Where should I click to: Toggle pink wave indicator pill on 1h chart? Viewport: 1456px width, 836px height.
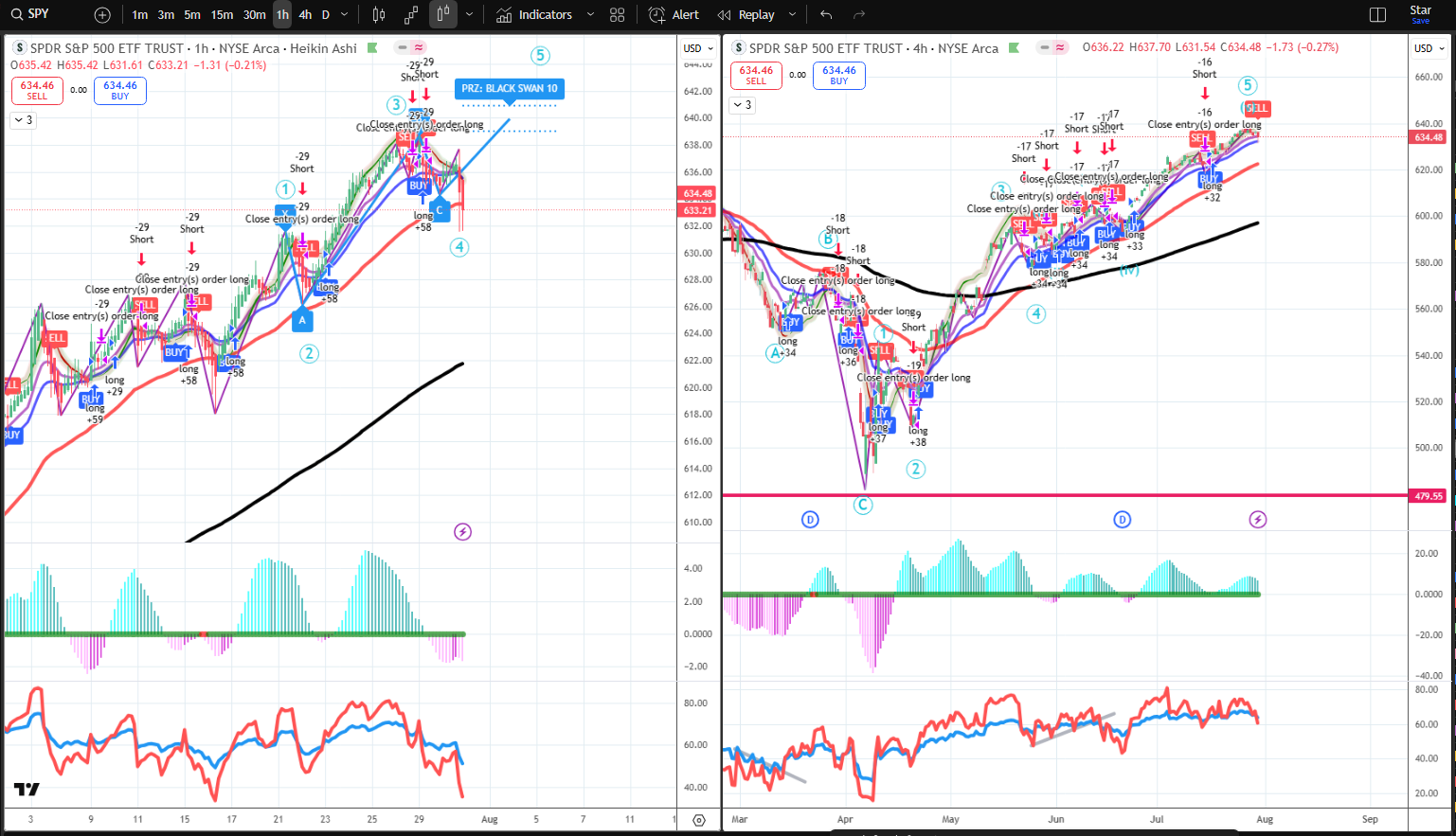(419, 47)
